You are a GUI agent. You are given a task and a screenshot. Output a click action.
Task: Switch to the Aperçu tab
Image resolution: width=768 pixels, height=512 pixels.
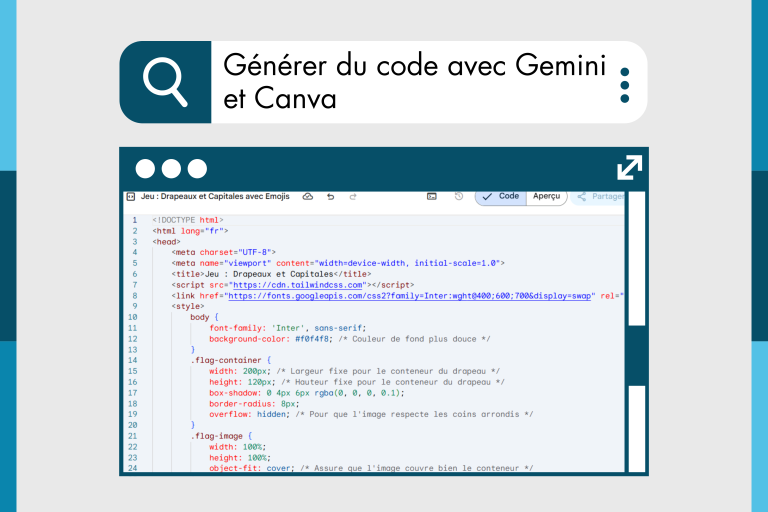click(547, 196)
